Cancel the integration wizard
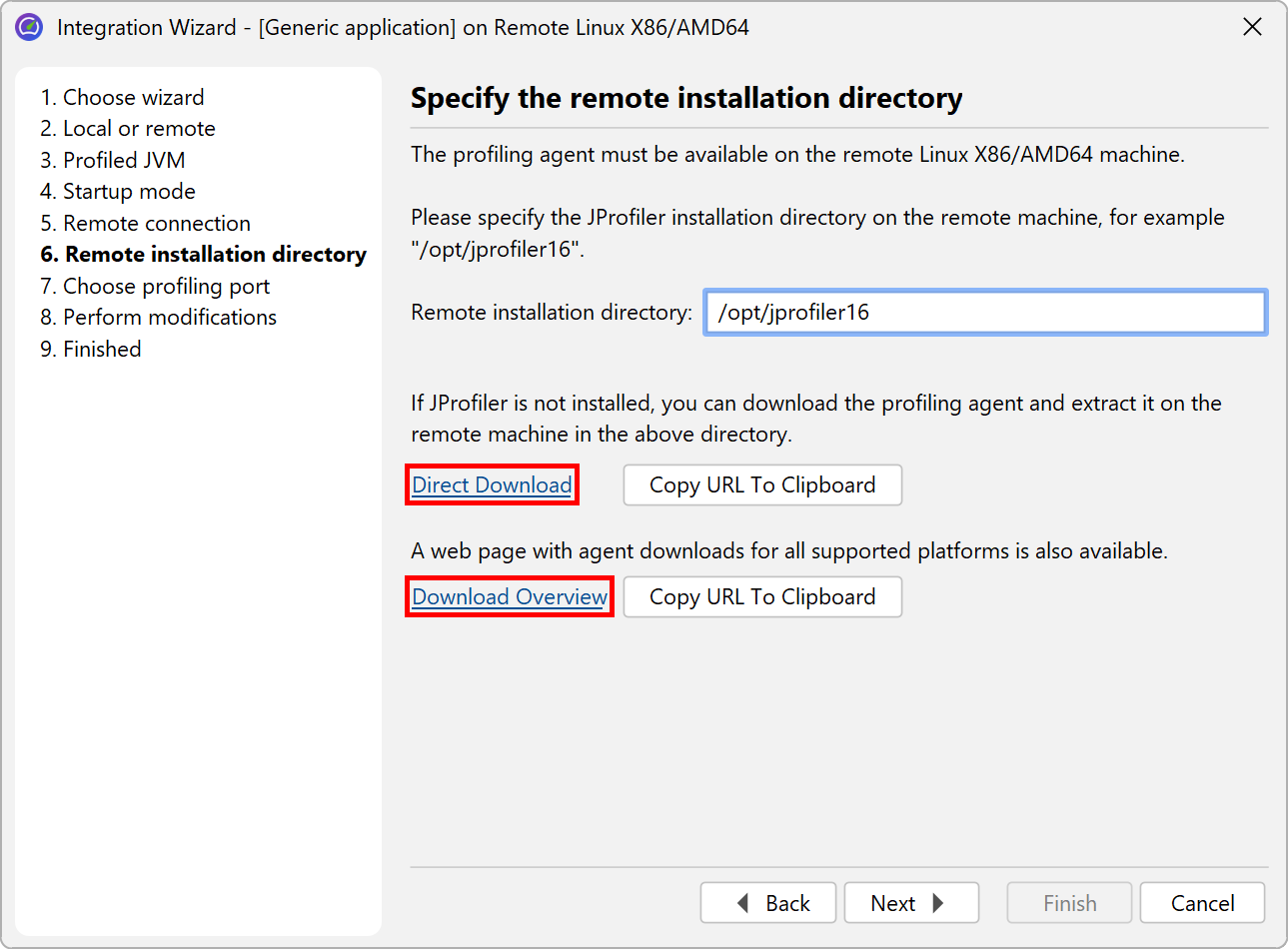Image resolution: width=1288 pixels, height=949 pixels. pos(1202,903)
